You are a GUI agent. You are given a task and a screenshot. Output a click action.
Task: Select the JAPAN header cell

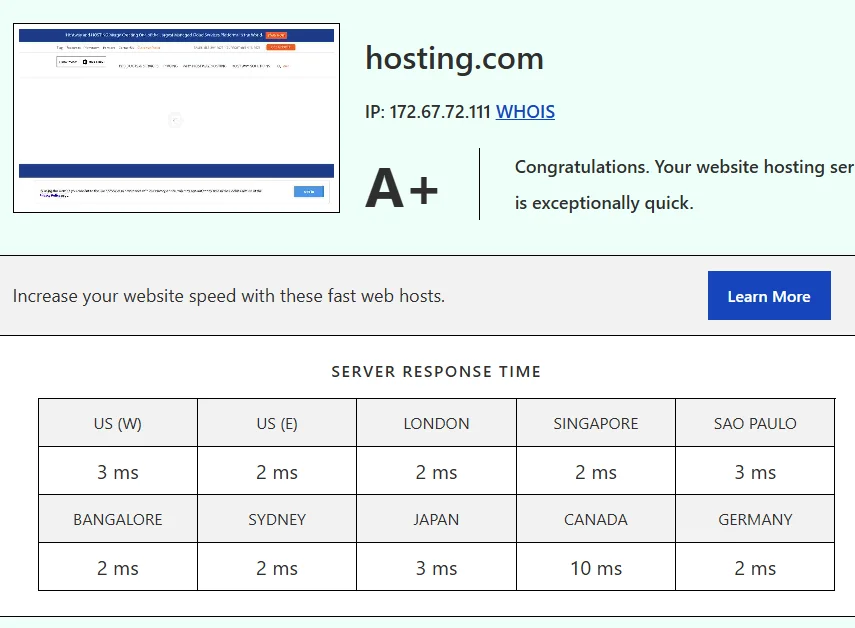pyautogui.click(x=436, y=519)
